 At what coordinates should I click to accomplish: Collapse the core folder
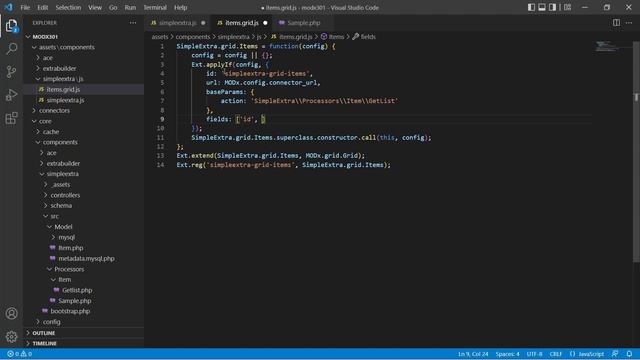[83, 121]
